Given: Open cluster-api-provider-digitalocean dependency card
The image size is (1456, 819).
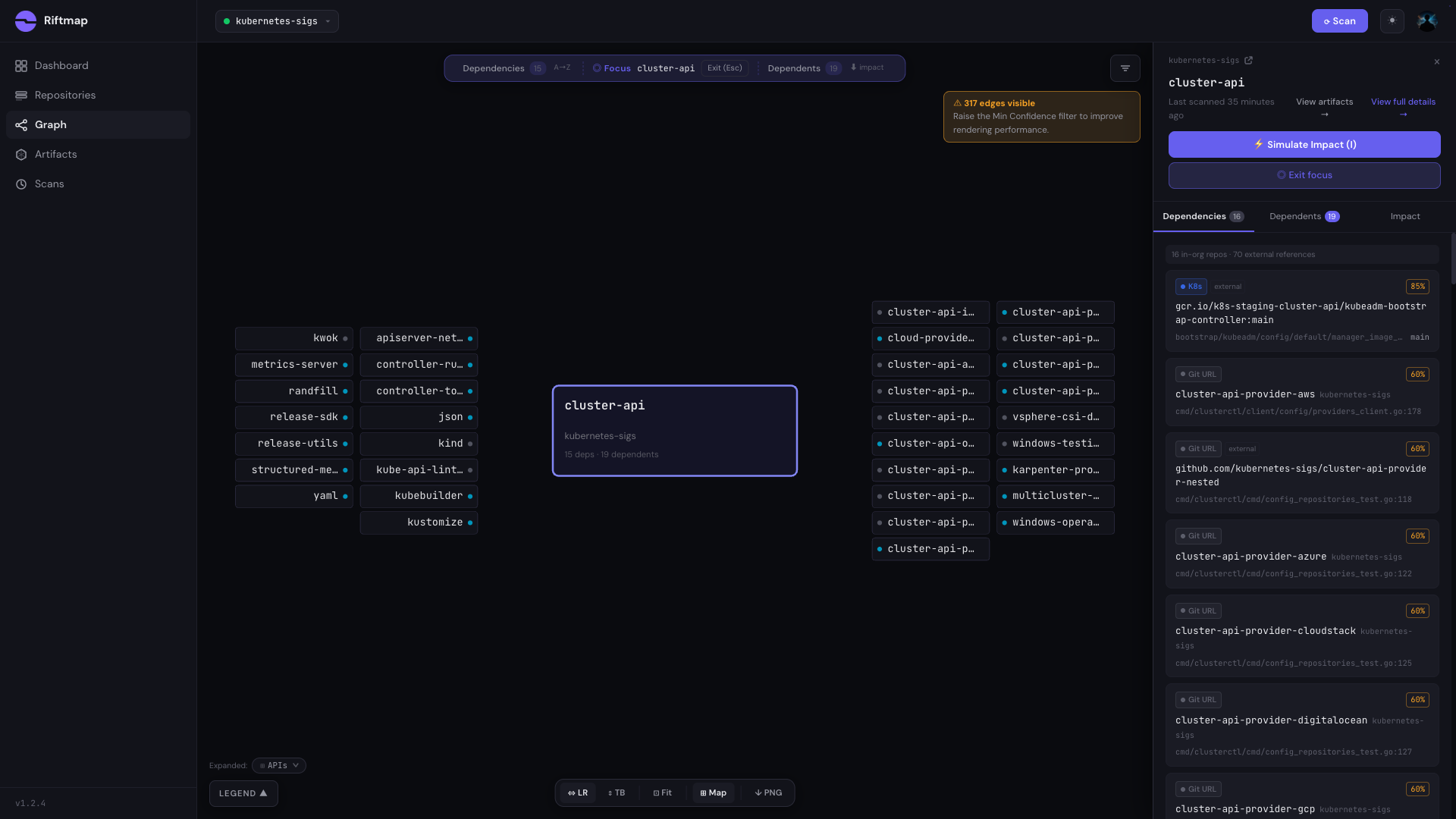Looking at the screenshot, I should (1302, 725).
